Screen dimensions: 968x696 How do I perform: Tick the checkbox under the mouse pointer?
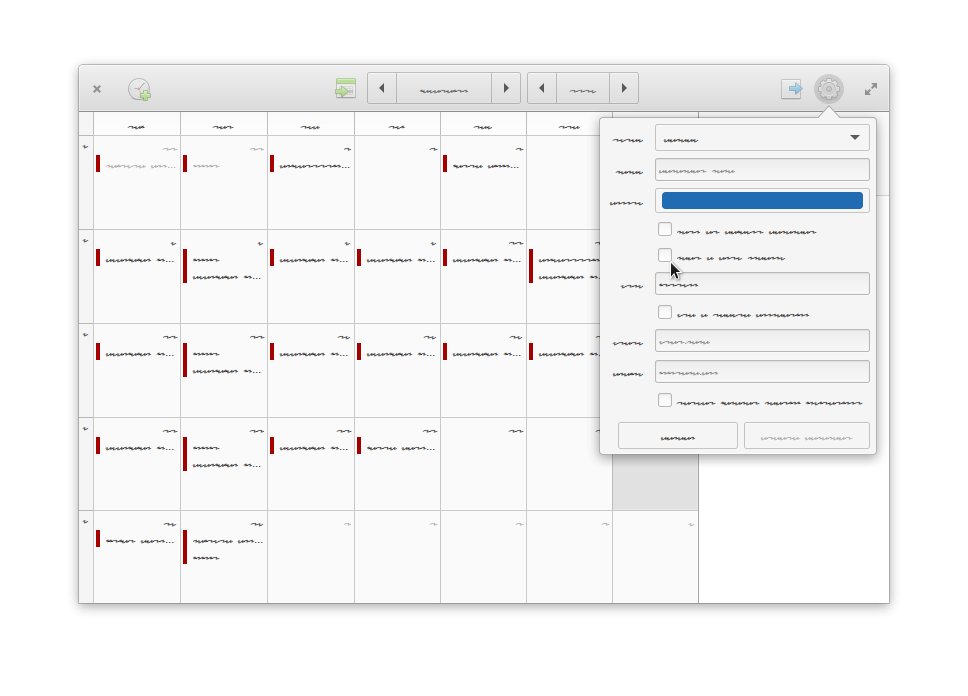pos(665,255)
